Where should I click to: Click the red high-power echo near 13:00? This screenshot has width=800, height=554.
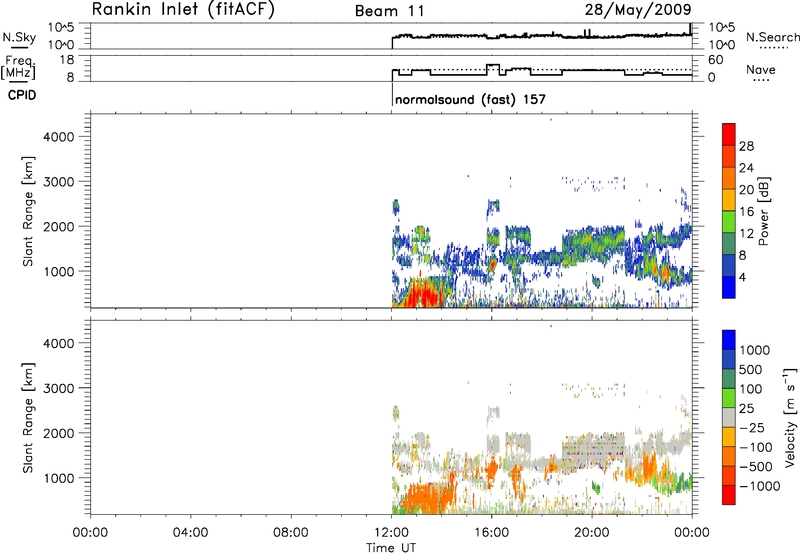pyautogui.click(x=424, y=295)
